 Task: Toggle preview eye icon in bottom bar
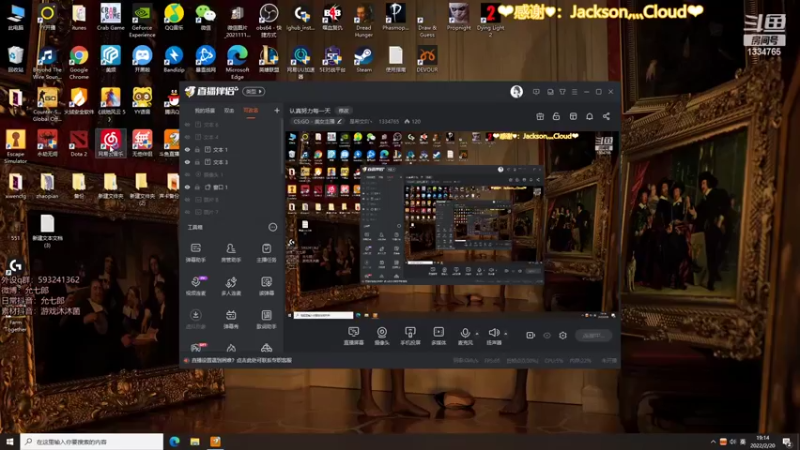(547, 335)
